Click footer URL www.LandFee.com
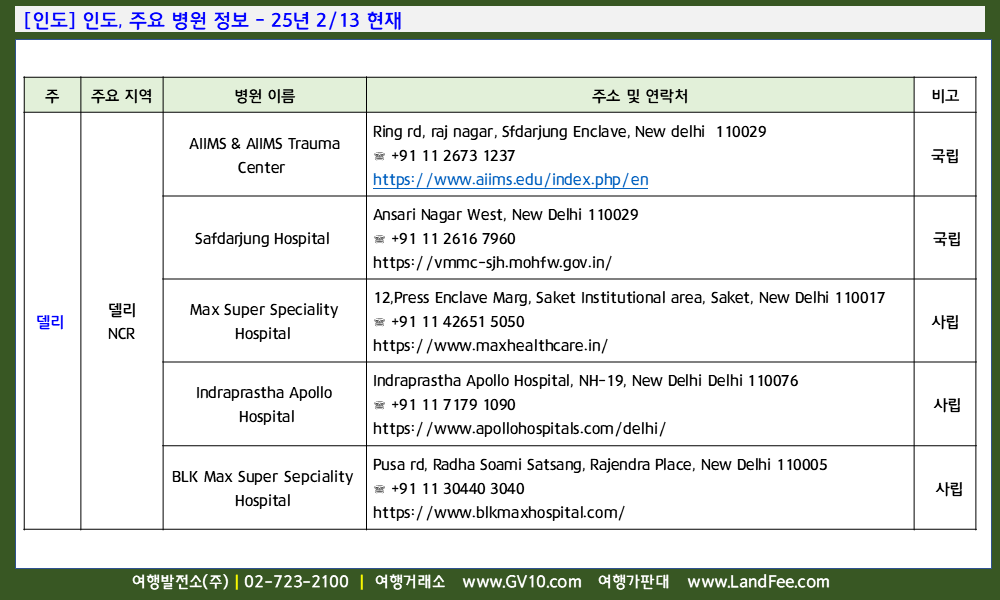This screenshot has width=1000, height=600. tap(758, 582)
